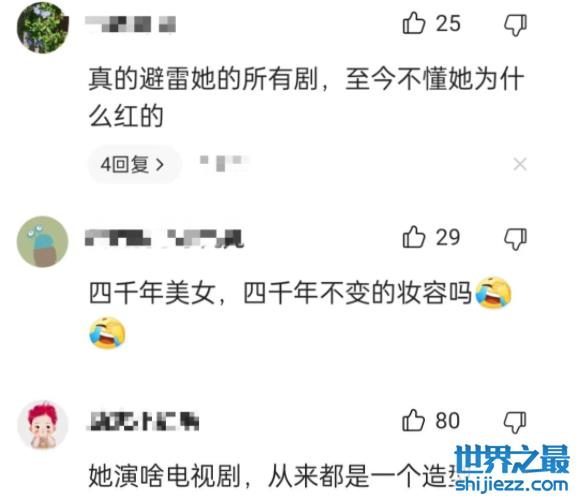Screen dimensions: 579x499
Task: Like the comment with 80 likes
Action: [x=414, y=420]
